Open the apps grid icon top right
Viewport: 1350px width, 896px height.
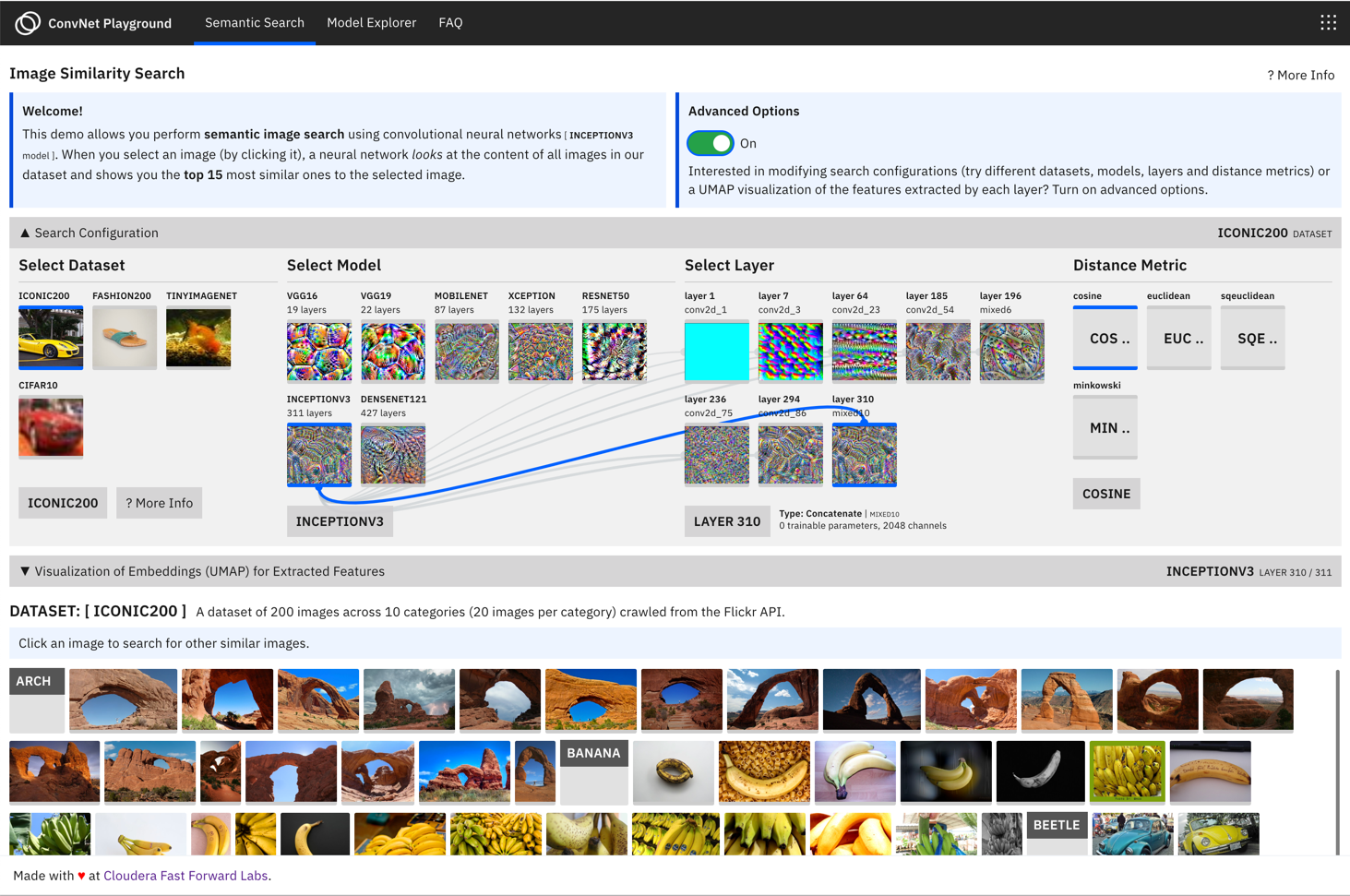1327,22
